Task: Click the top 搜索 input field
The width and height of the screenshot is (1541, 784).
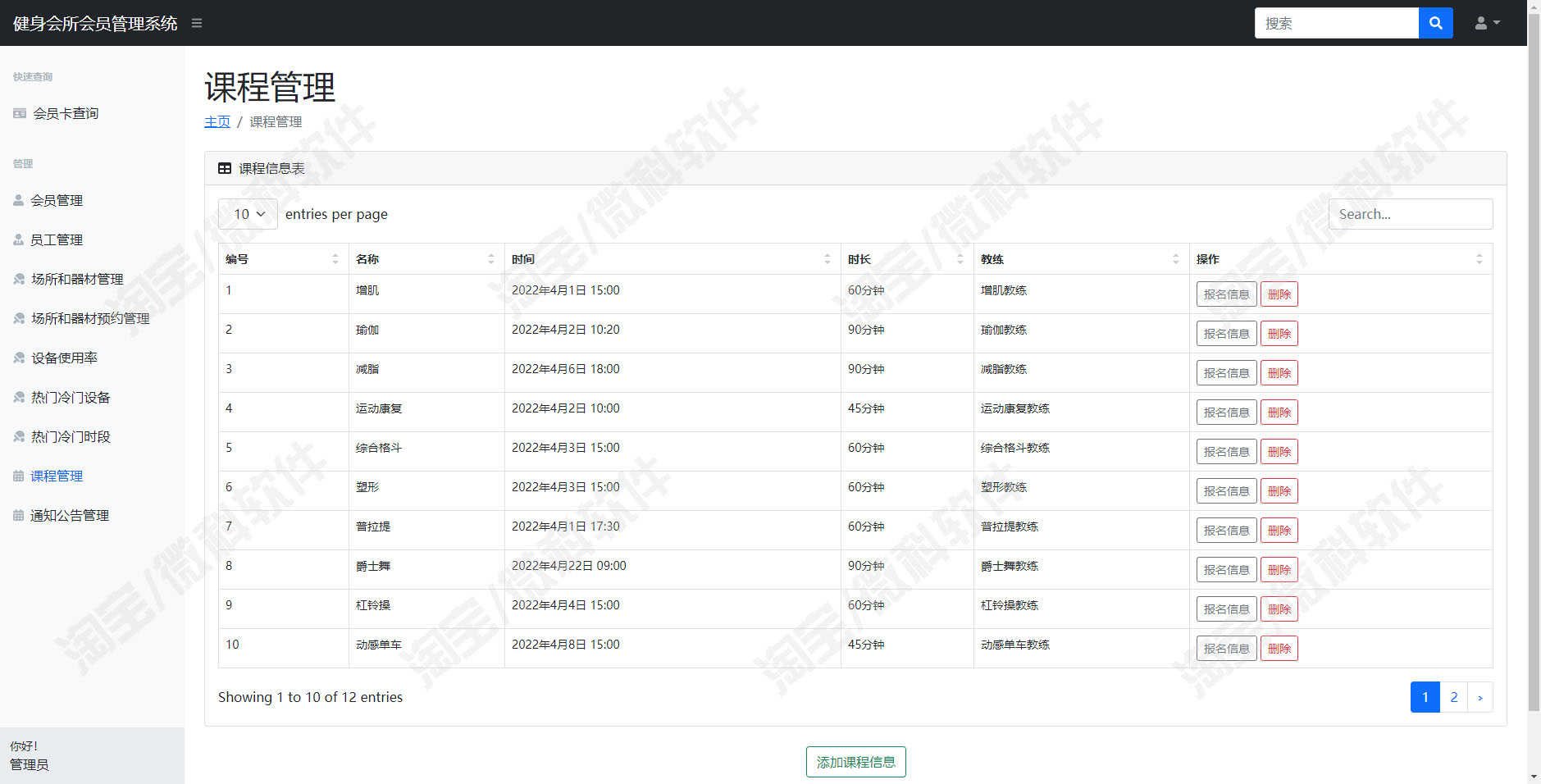Action: coord(1337,23)
